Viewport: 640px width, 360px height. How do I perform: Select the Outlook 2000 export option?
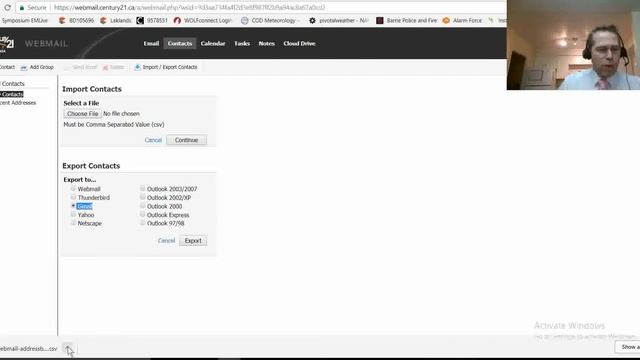click(142, 206)
